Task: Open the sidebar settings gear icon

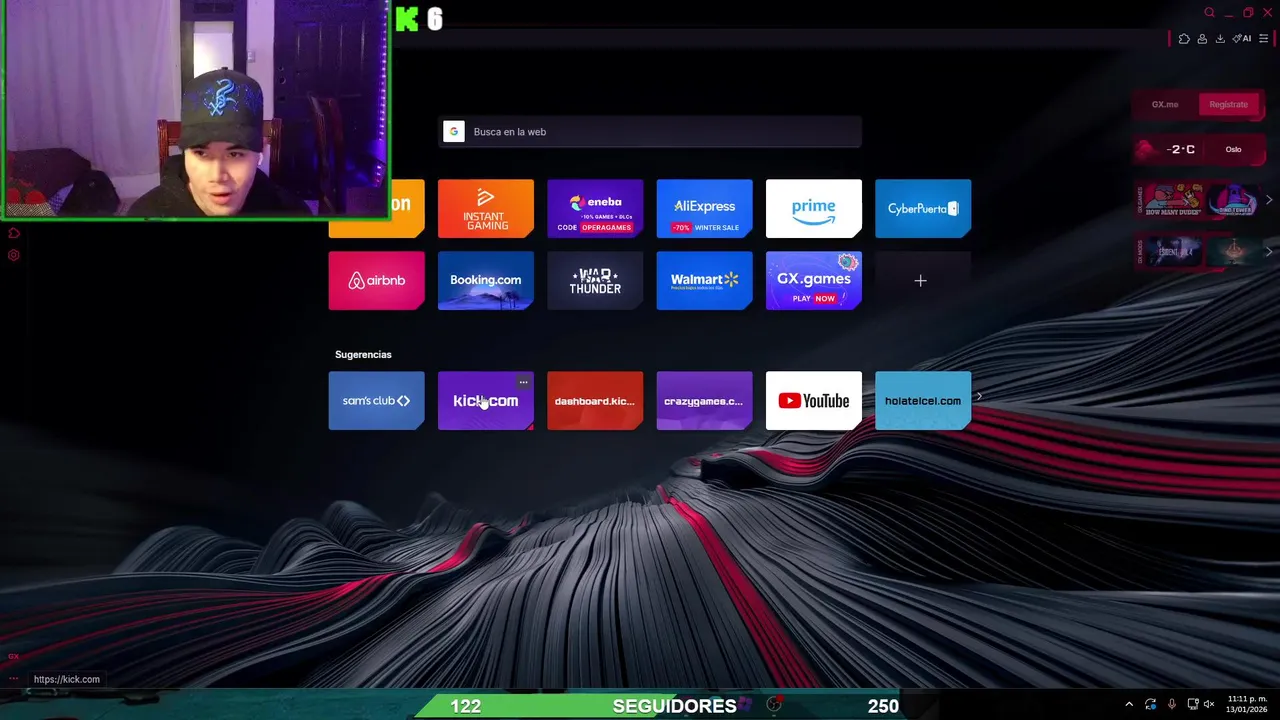Action: 13,255
